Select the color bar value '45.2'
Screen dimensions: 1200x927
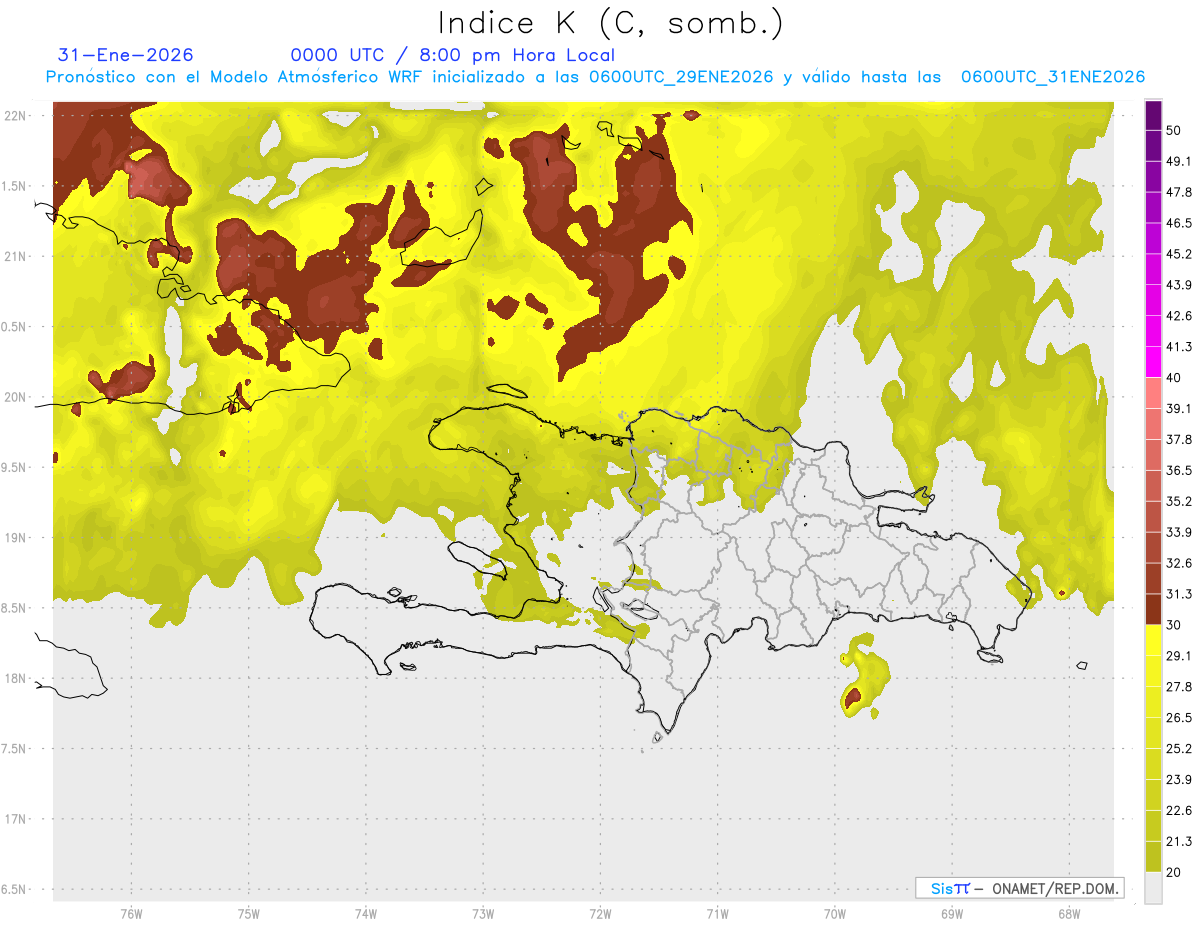pyautogui.click(x=1179, y=254)
